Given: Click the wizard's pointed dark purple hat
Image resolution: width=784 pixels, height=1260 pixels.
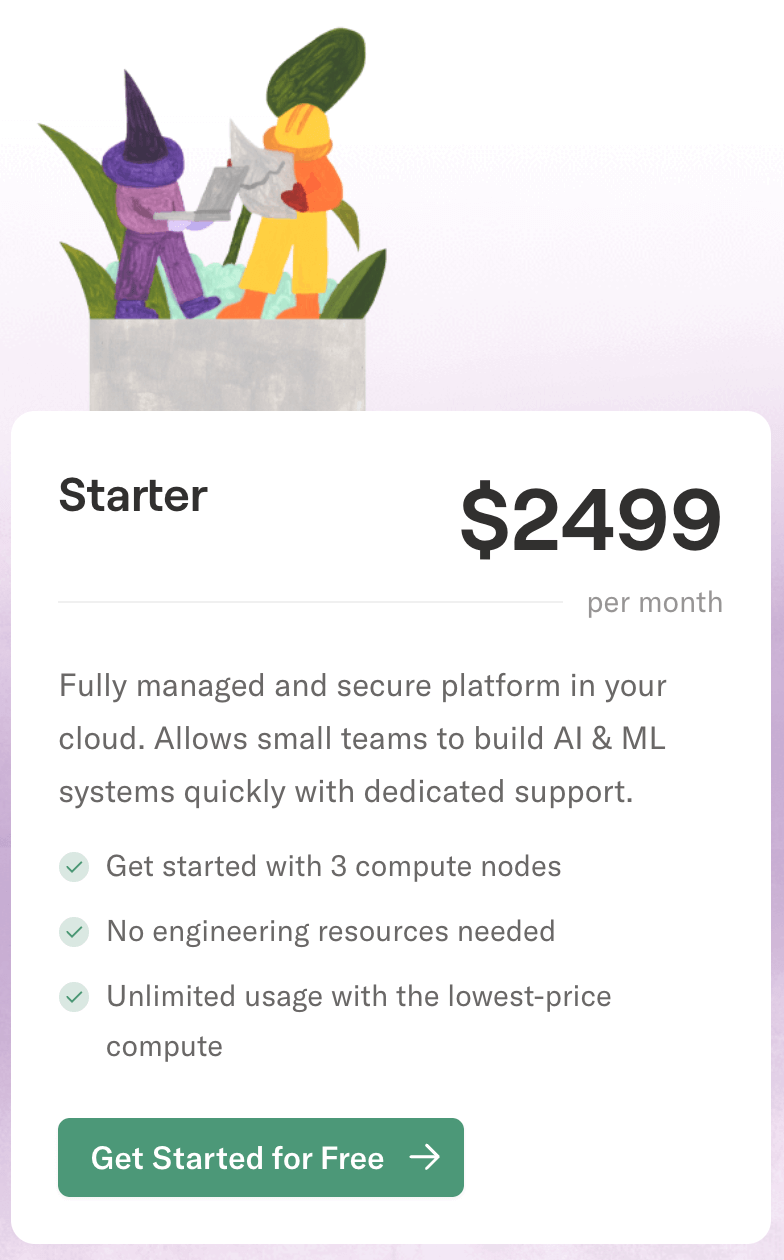Looking at the screenshot, I should pos(140,115).
